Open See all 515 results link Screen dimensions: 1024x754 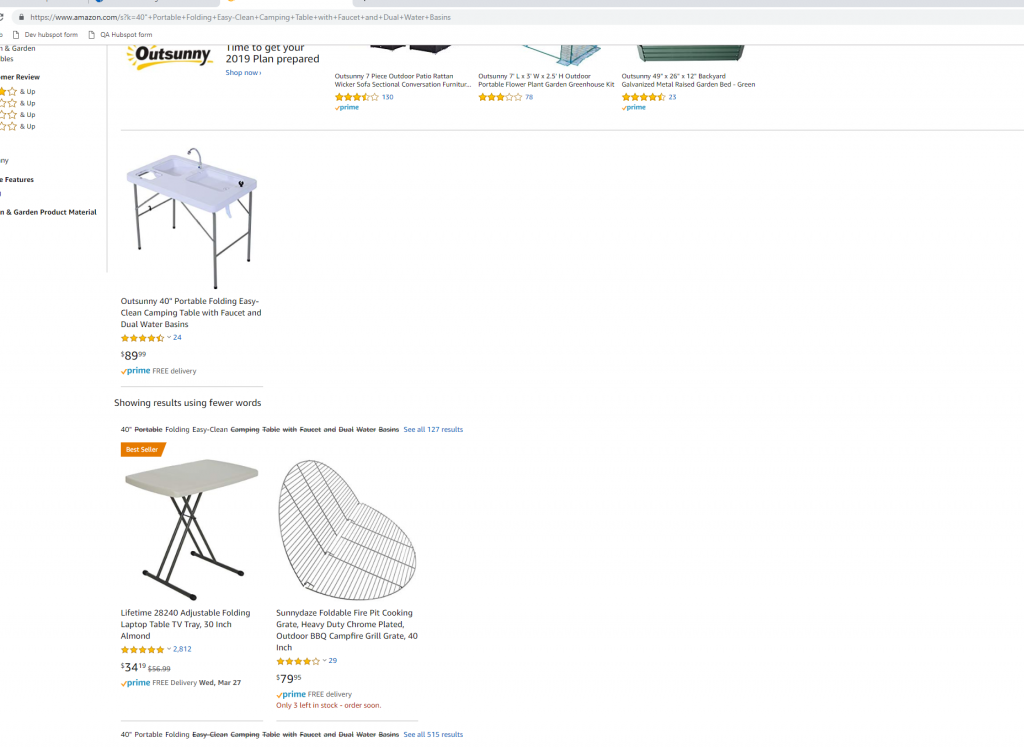coord(433,734)
